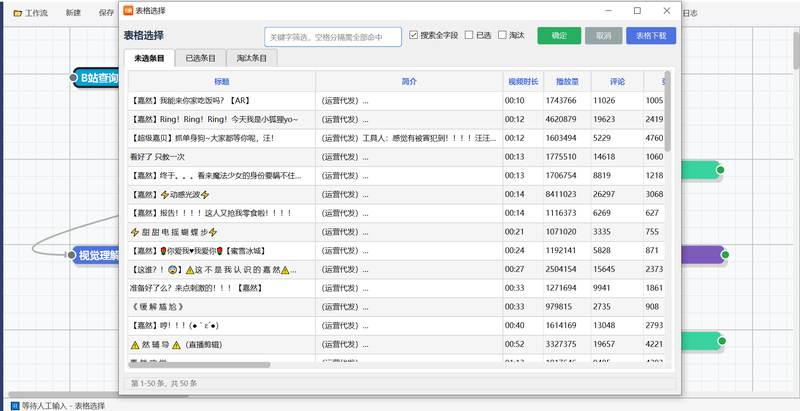Click the table's vertical scrollbar thumb

pyautogui.click(x=667, y=111)
